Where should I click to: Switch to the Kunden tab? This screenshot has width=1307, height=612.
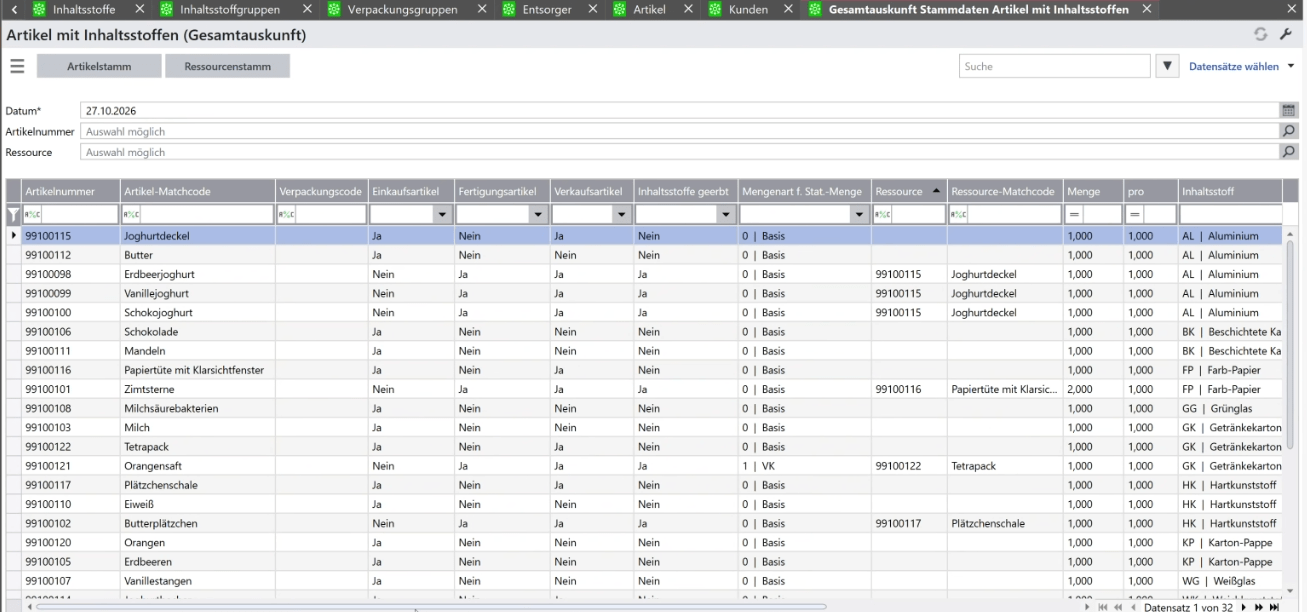(x=746, y=9)
